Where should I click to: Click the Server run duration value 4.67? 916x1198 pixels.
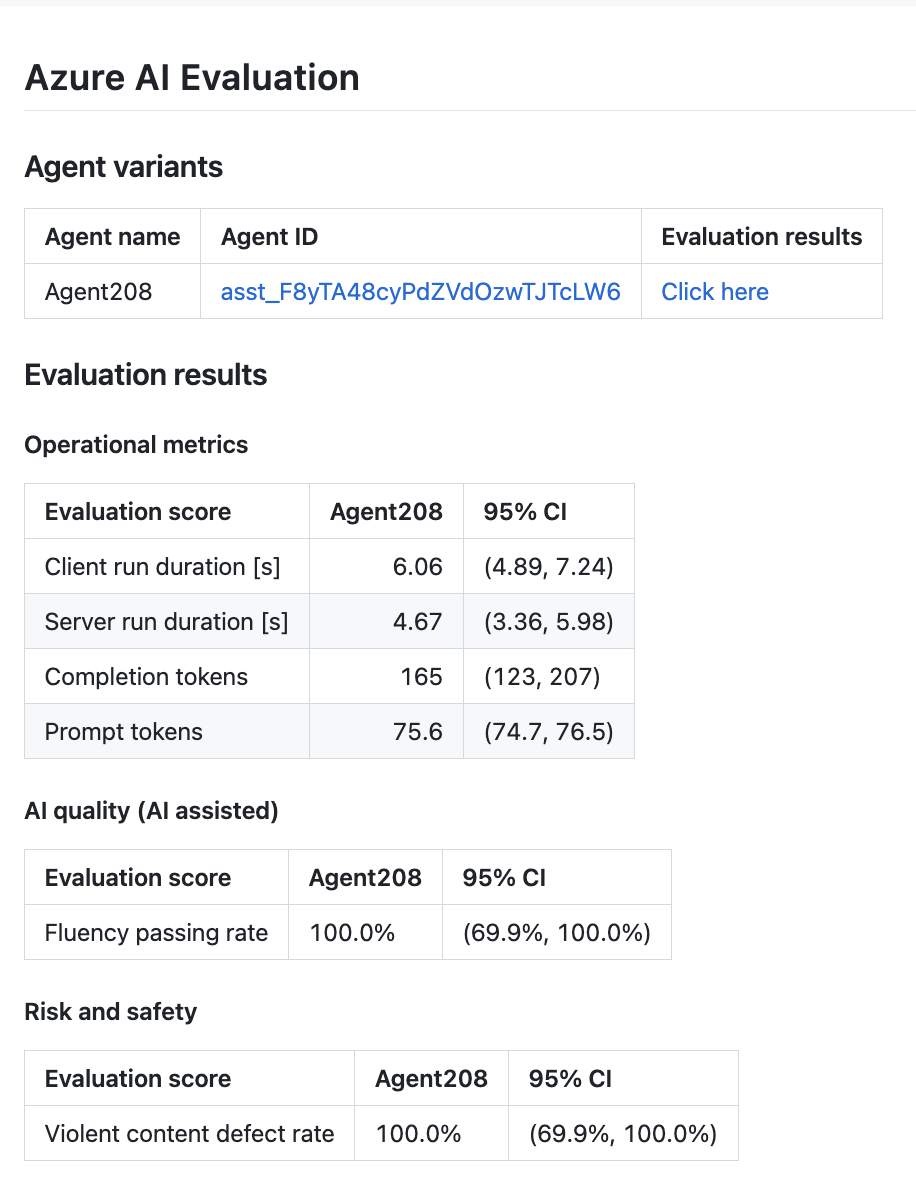point(417,622)
